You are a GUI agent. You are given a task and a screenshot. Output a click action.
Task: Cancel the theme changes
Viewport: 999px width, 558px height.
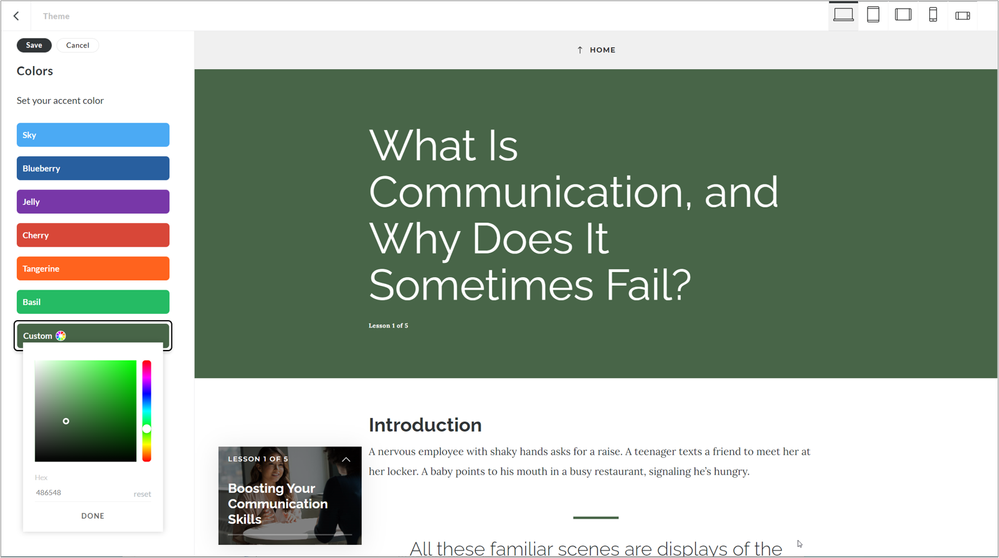point(78,45)
